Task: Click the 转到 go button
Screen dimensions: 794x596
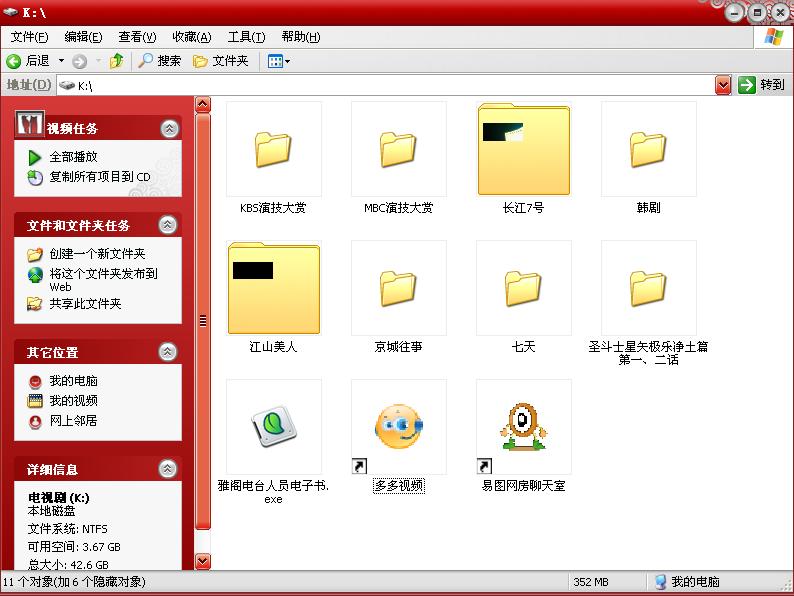Action: click(761, 85)
